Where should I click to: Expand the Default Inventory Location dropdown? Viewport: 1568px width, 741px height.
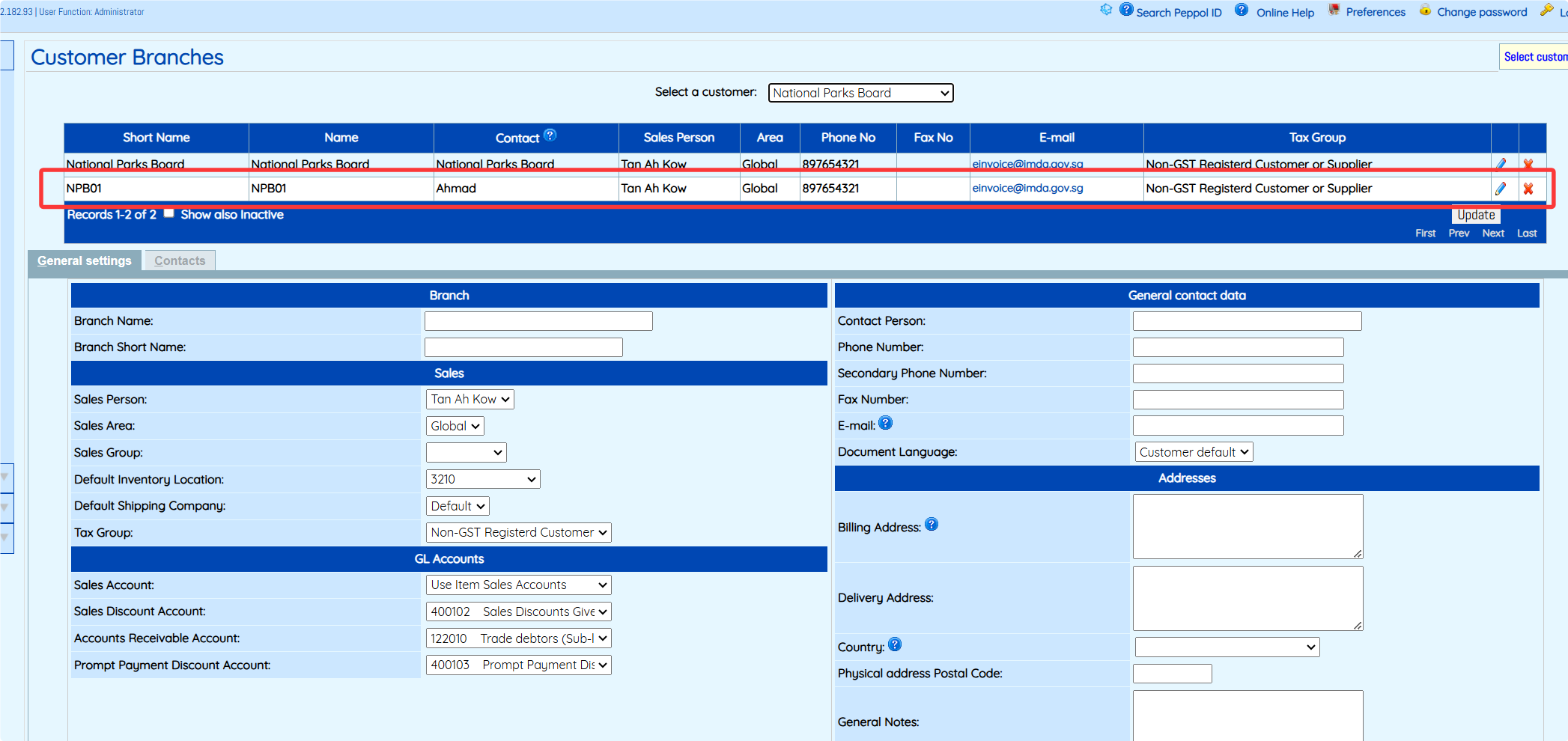click(x=483, y=479)
